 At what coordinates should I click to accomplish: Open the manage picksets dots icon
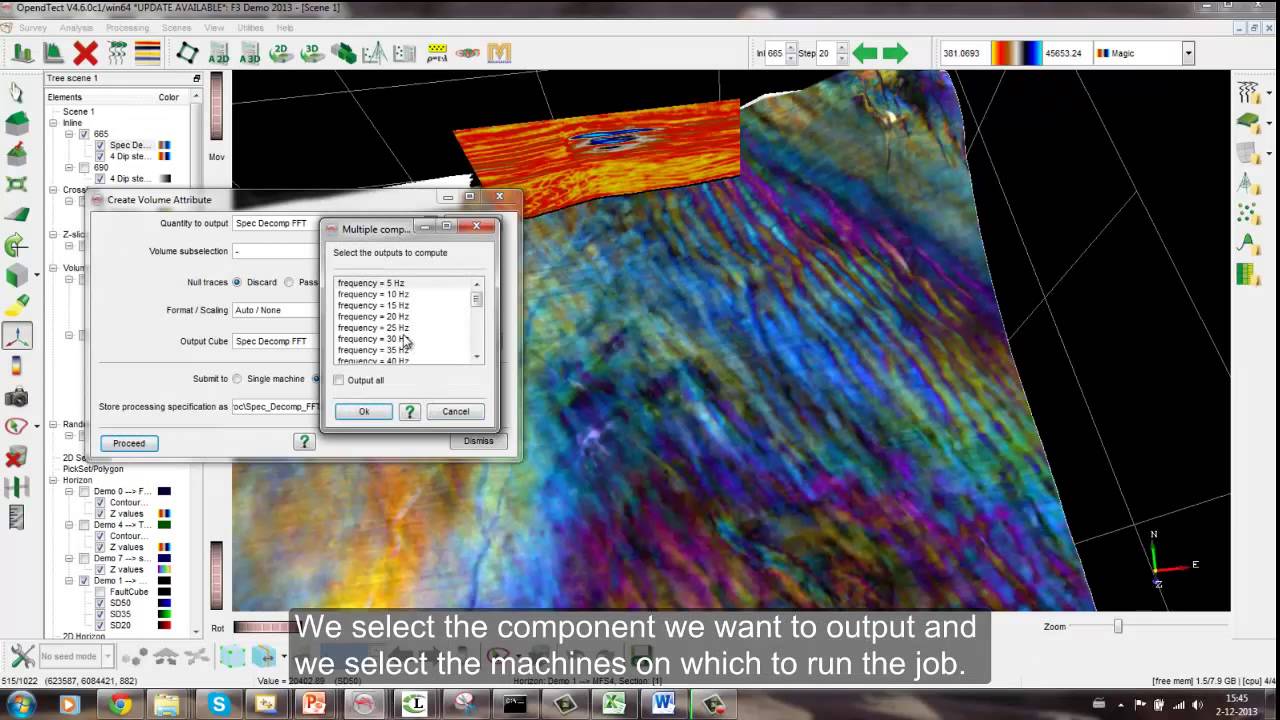[x=1247, y=213]
